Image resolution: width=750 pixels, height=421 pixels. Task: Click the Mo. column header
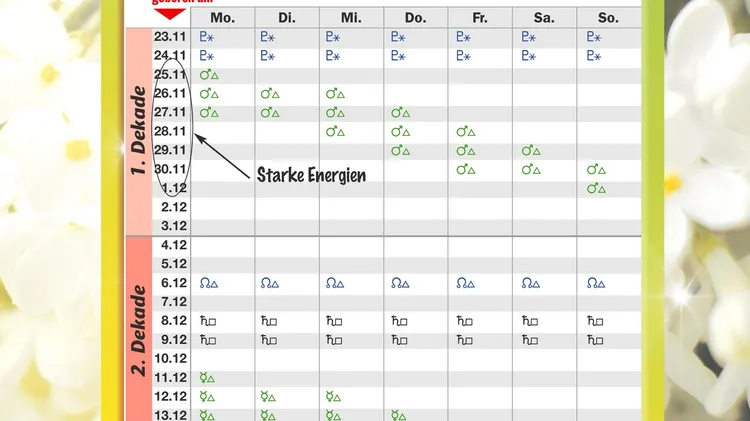(222, 18)
